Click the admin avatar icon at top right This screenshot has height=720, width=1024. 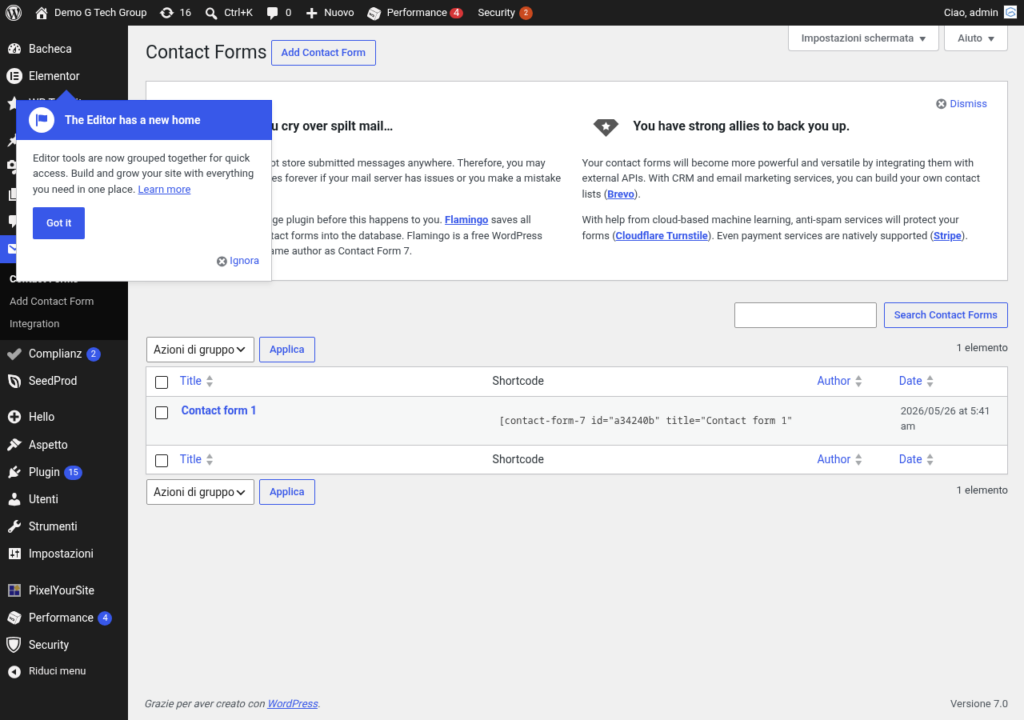[x=1010, y=12]
